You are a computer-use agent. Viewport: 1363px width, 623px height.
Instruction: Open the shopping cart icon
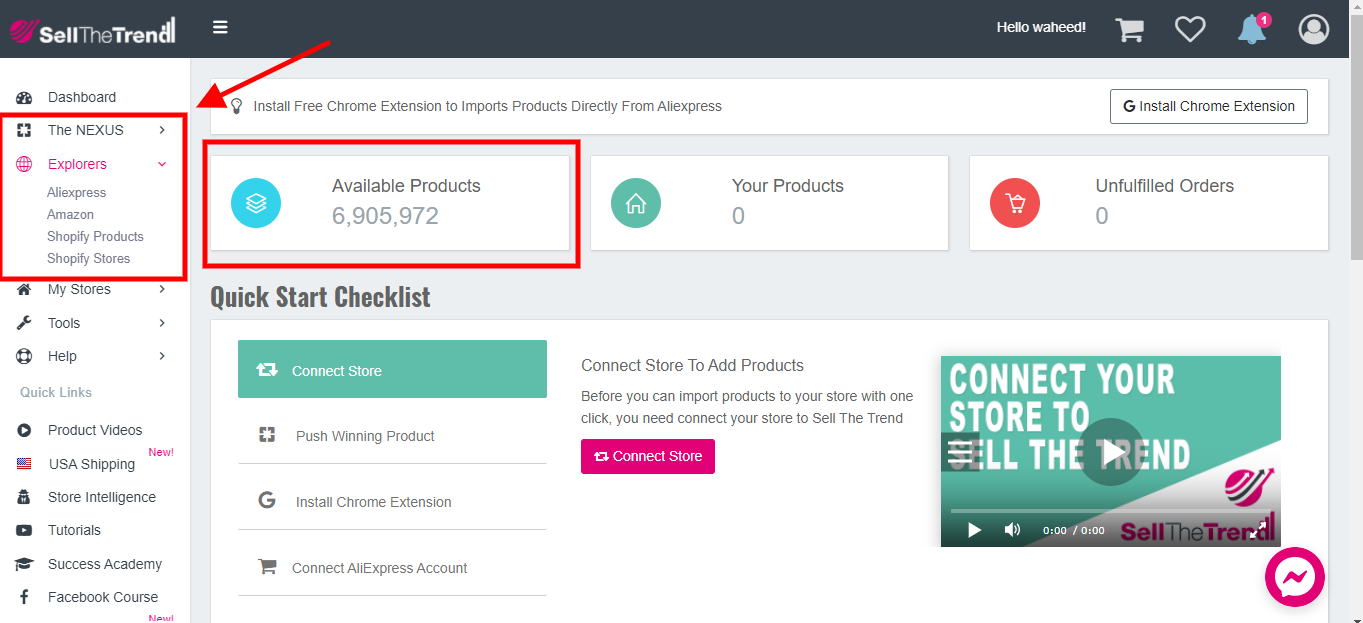1129,29
